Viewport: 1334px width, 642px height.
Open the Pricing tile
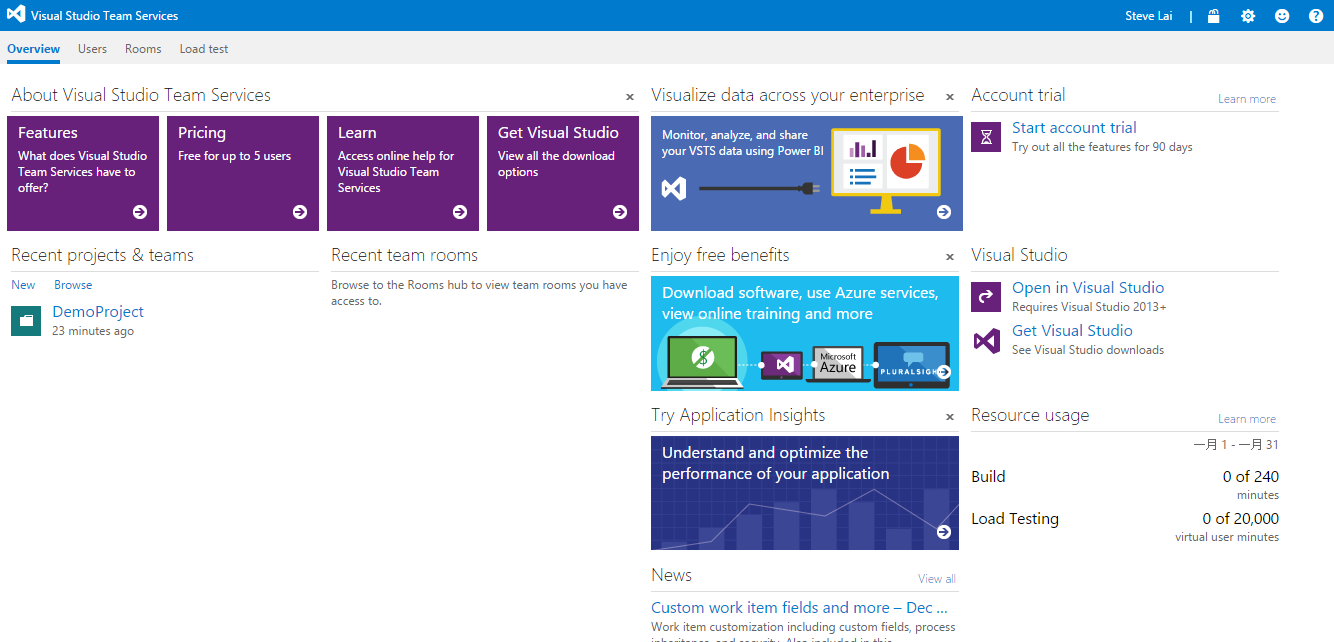click(242, 173)
